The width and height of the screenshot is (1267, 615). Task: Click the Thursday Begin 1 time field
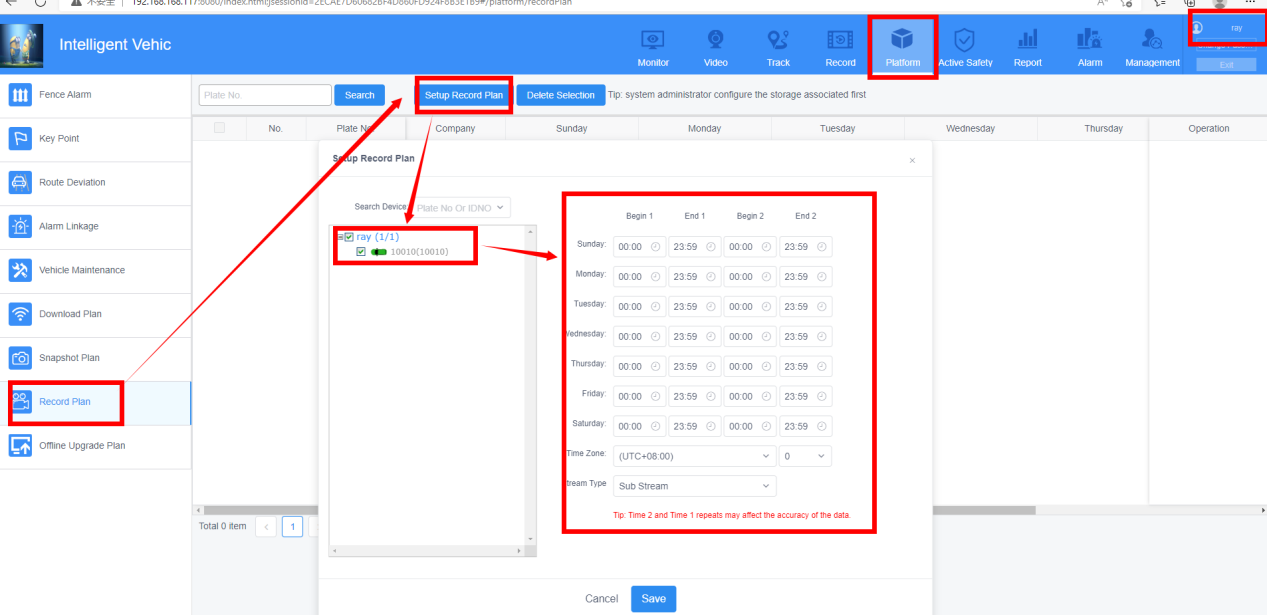click(639, 367)
